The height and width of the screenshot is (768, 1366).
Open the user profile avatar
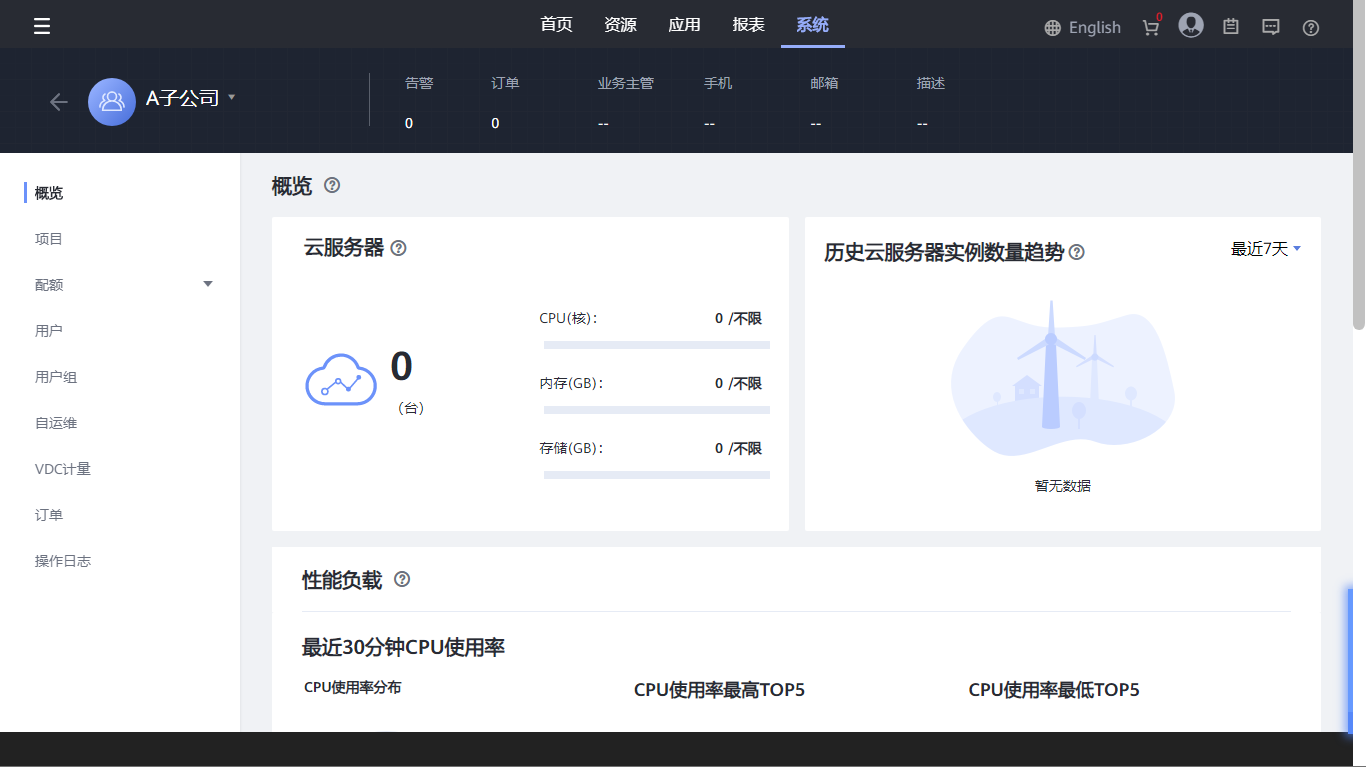[1190, 26]
